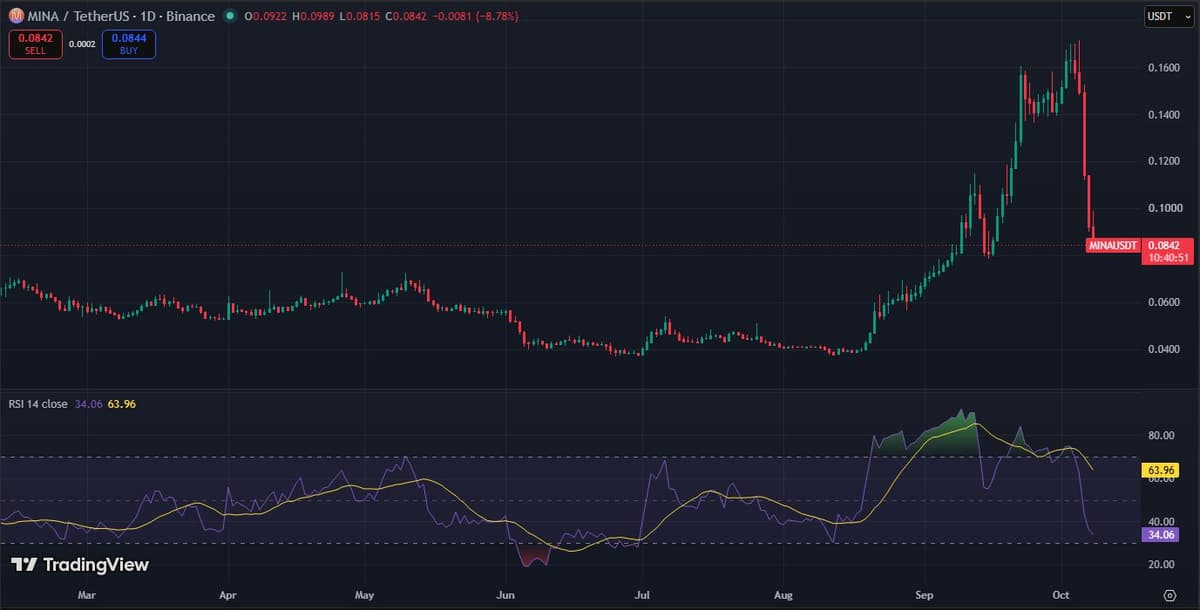Click the Sep date on time axis
Image resolution: width=1200 pixels, height=610 pixels.
click(x=924, y=595)
